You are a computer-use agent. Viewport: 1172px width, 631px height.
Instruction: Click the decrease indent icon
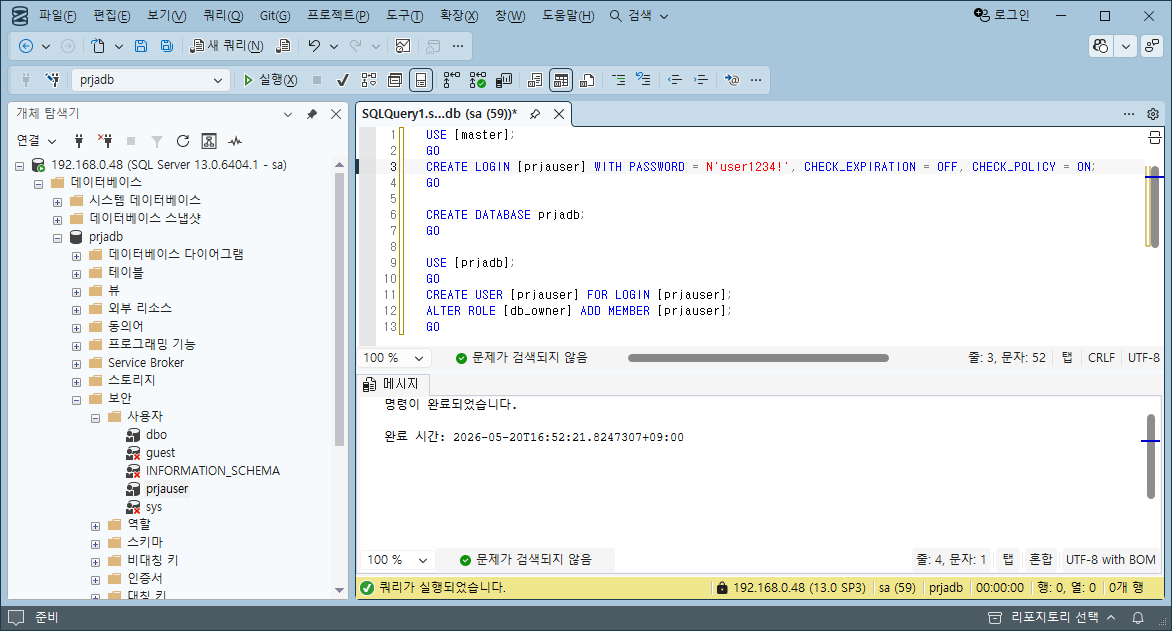(x=675, y=80)
